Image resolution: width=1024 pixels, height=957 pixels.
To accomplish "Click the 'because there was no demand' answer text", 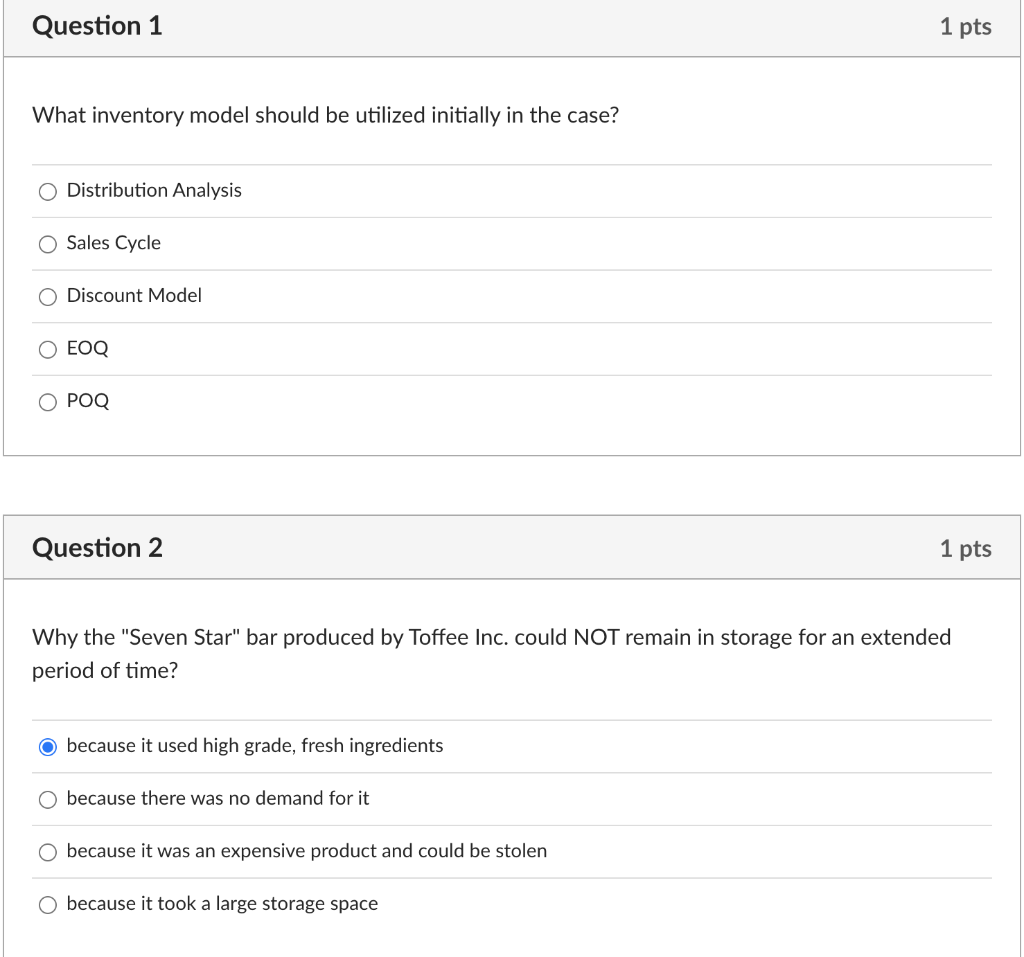I will (x=218, y=798).
